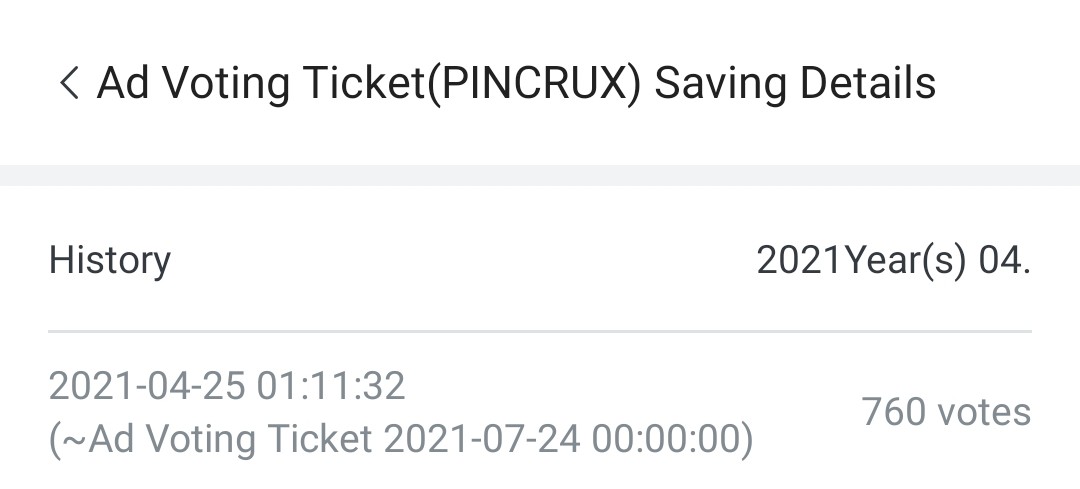This screenshot has width=1080, height=489.
Task: Click the opening parenthesis before ~Ad
Action: tap(55, 439)
